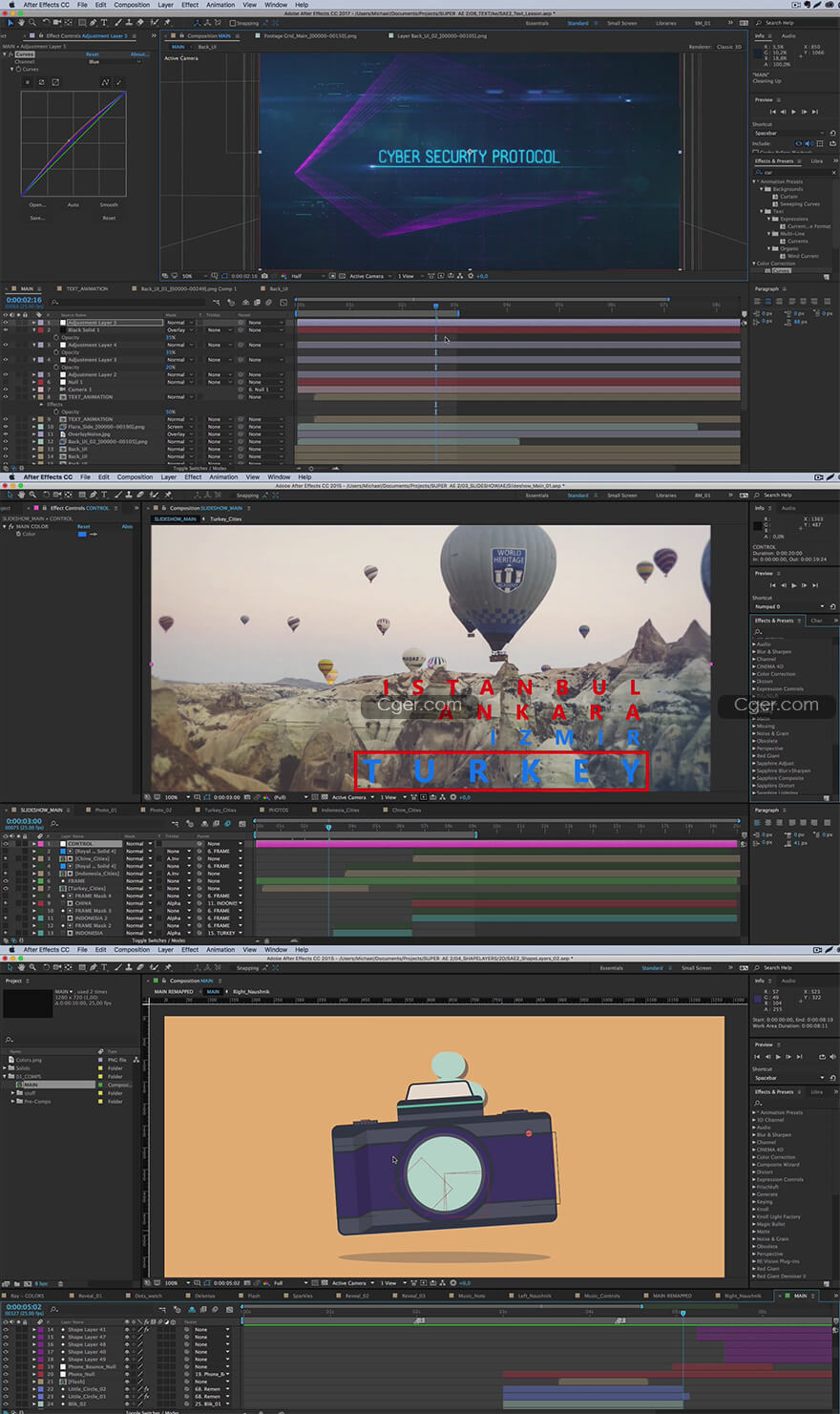840x1414 pixels.
Task: Hide the CONTROL layer in Slideshow timeline
Action: click(x=5, y=844)
